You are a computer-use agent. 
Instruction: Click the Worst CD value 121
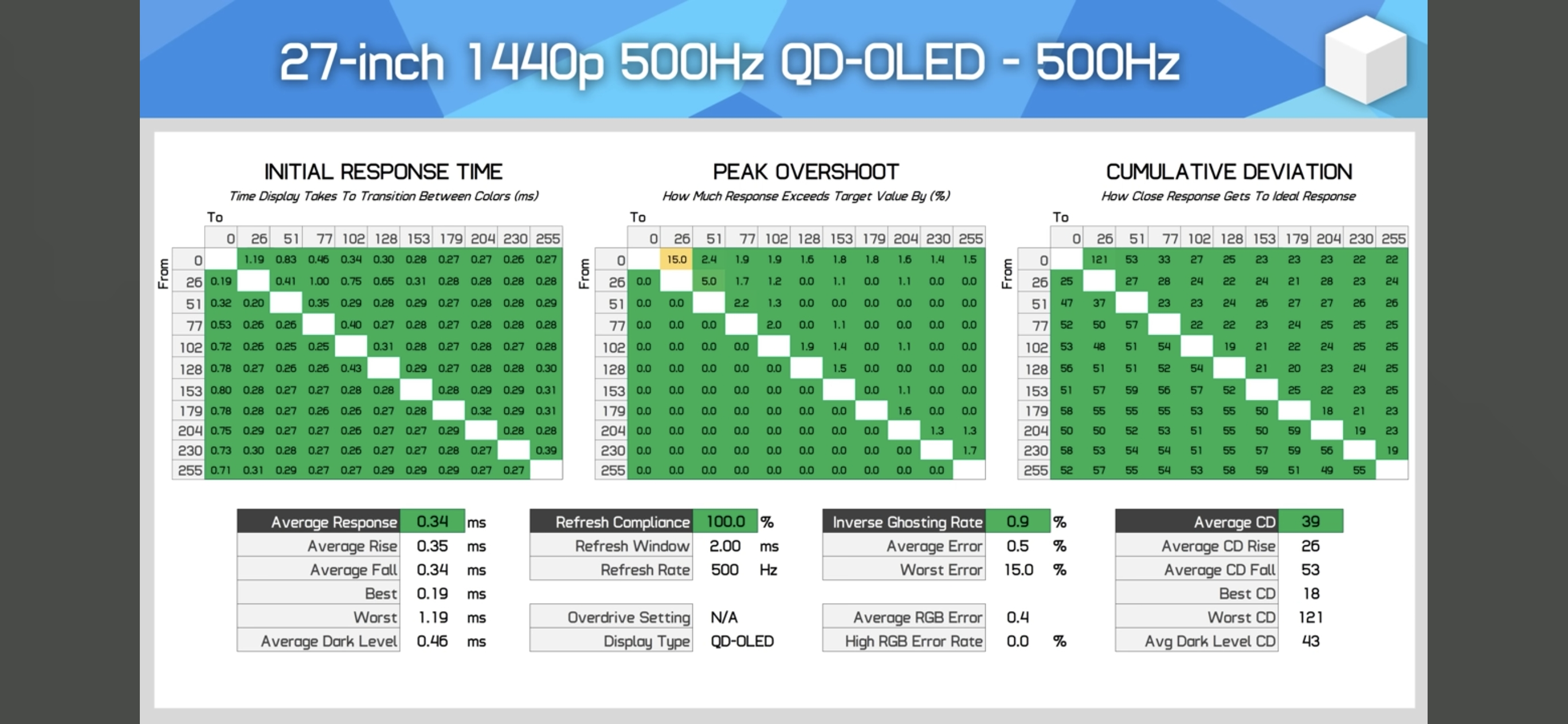click(x=1311, y=617)
